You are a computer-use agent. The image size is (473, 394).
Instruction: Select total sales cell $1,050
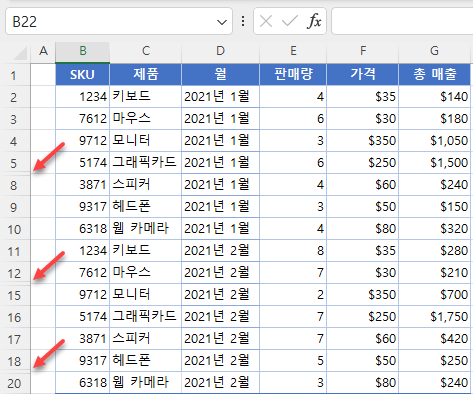(434, 141)
